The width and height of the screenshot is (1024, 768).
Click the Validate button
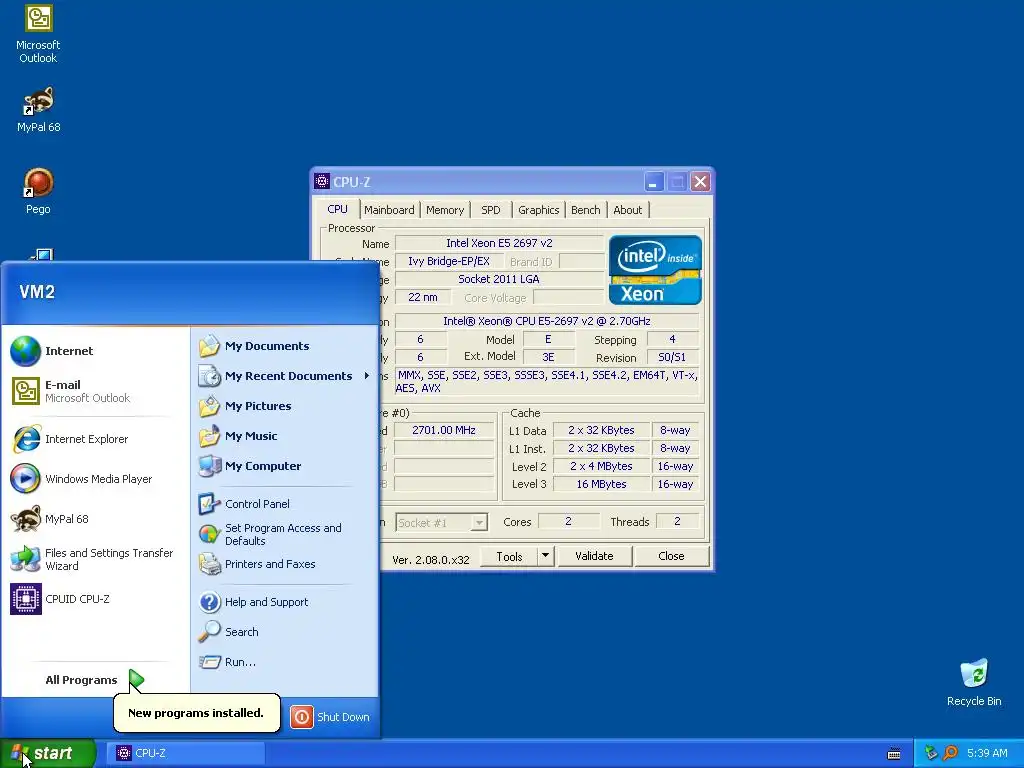pos(594,556)
